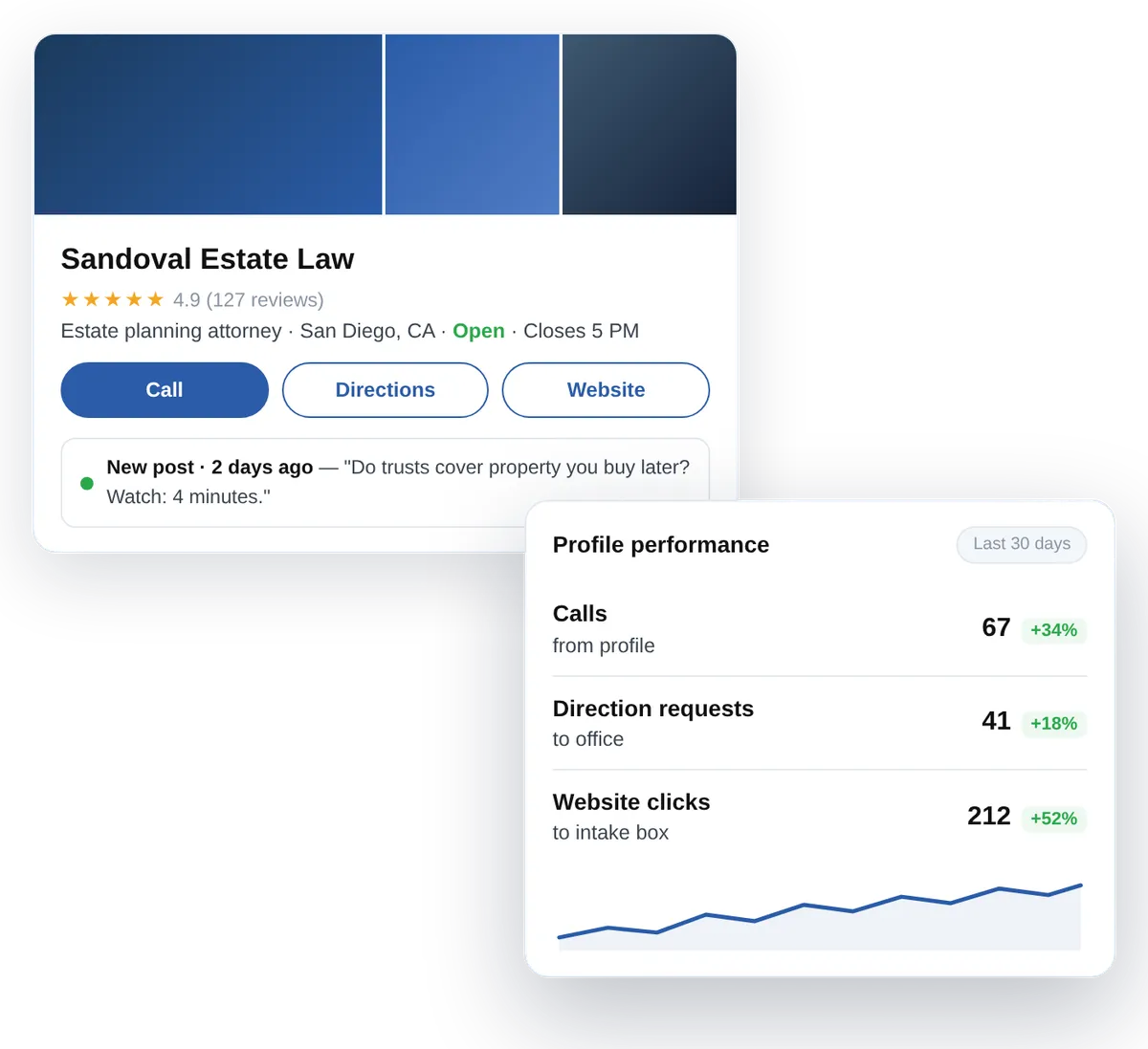Viewport: 1148px width, 1049px height.
Task: Click the Call button
Action: click(165, 390)
